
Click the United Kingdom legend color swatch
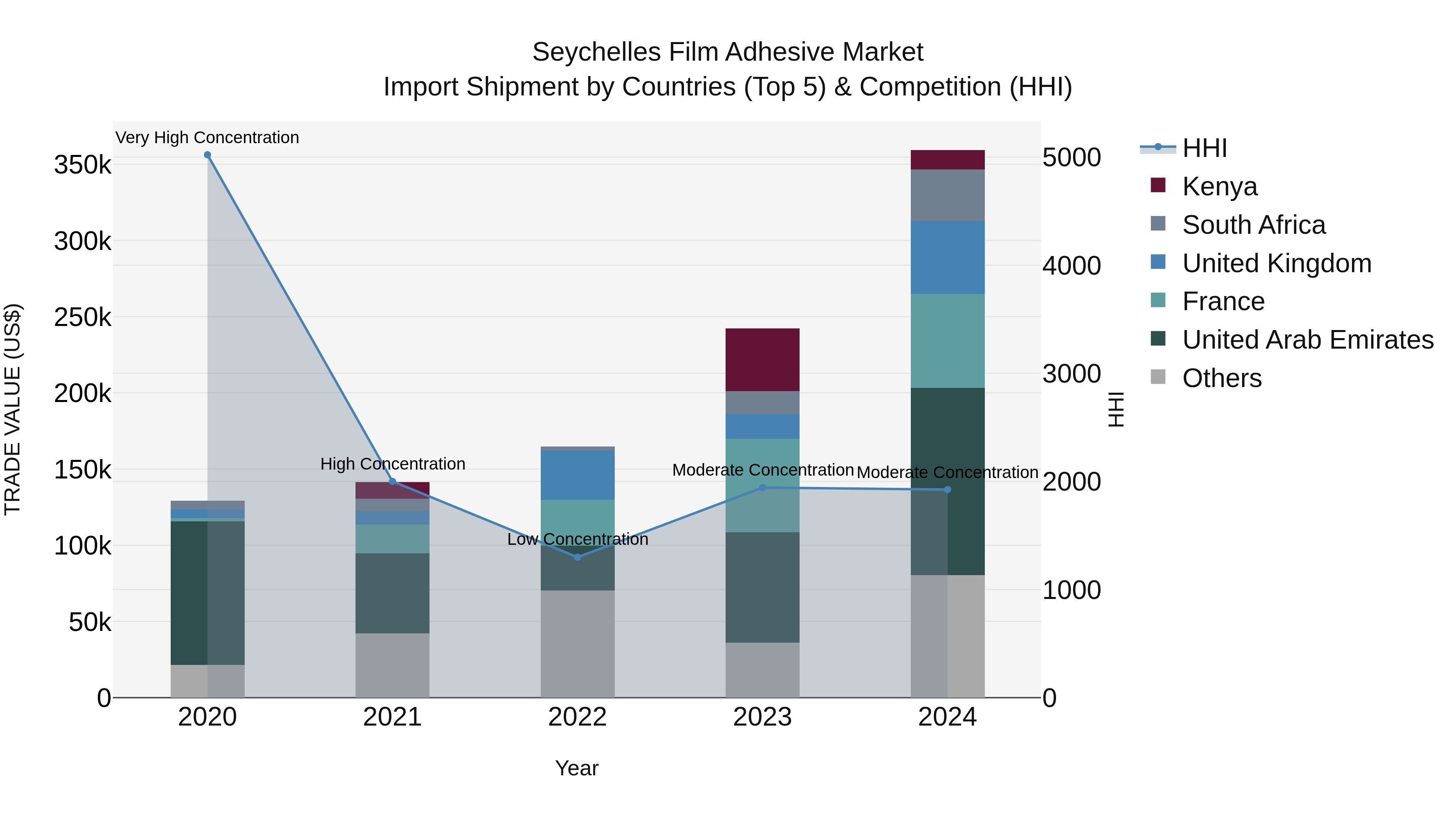[x=1158, y=262]
